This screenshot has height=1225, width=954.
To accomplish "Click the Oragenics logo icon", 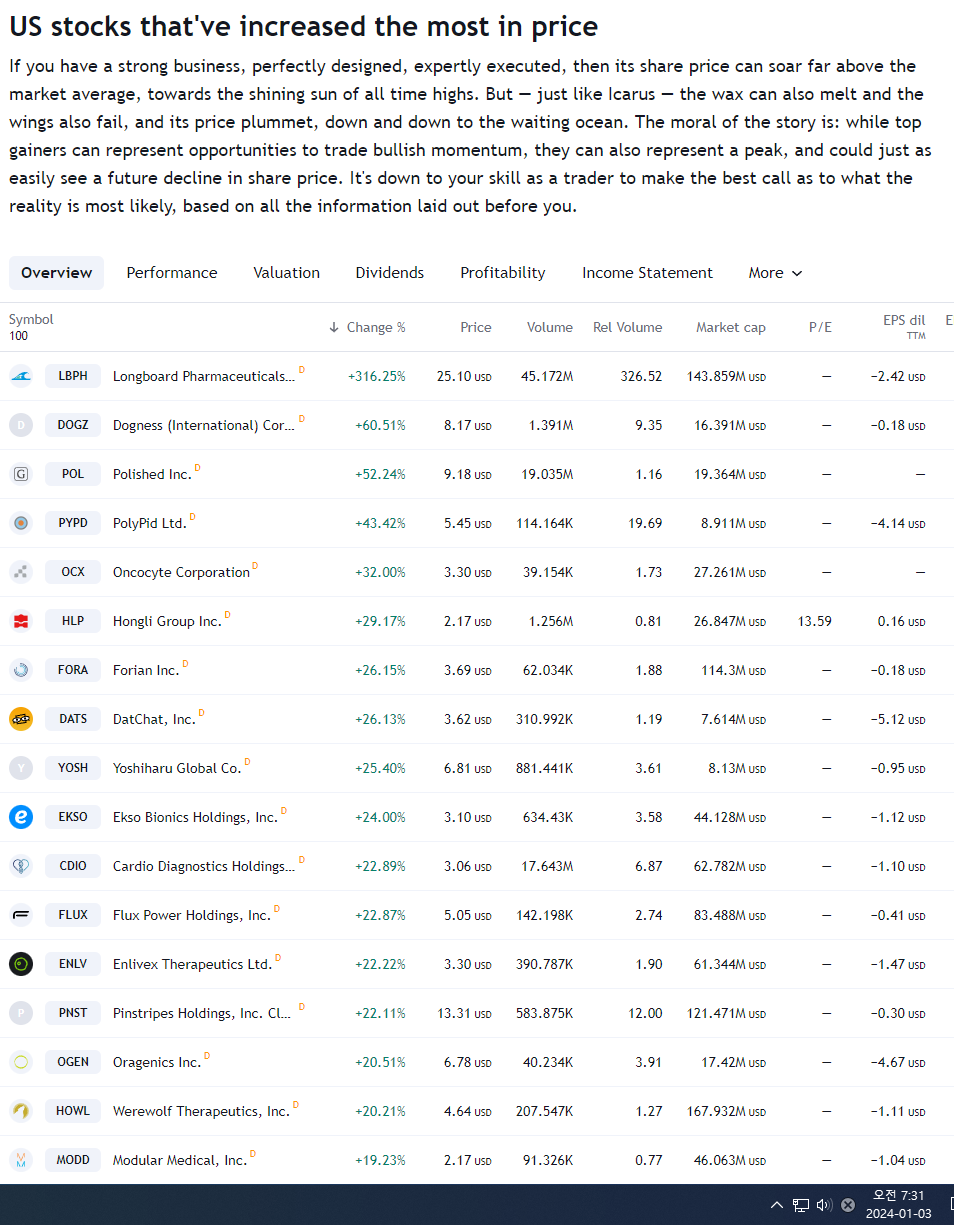I will (21, 1062).
